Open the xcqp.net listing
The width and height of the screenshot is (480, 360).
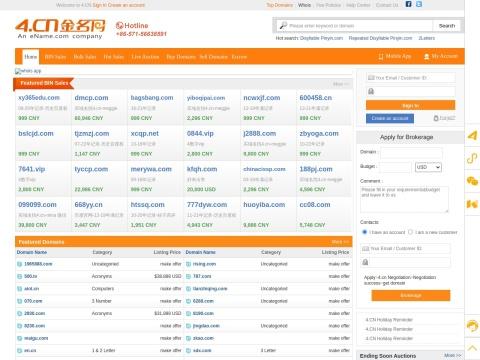[145, 133]
